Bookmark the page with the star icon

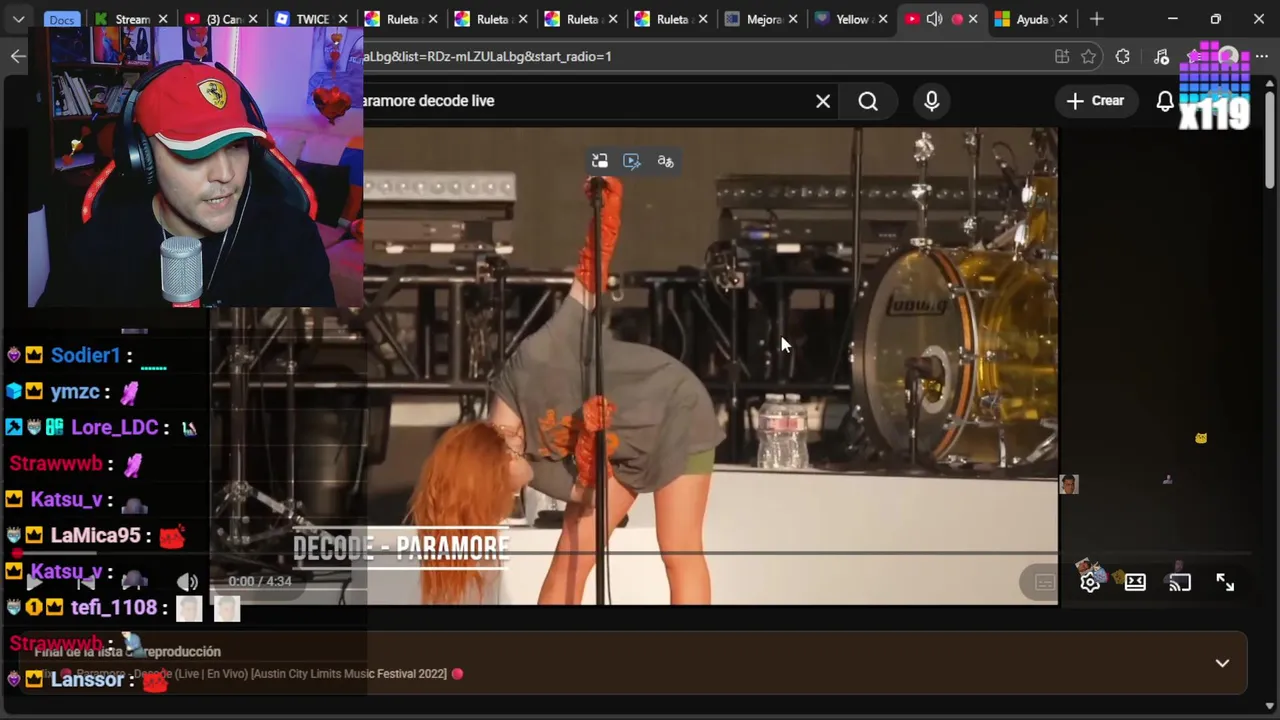1089,56
